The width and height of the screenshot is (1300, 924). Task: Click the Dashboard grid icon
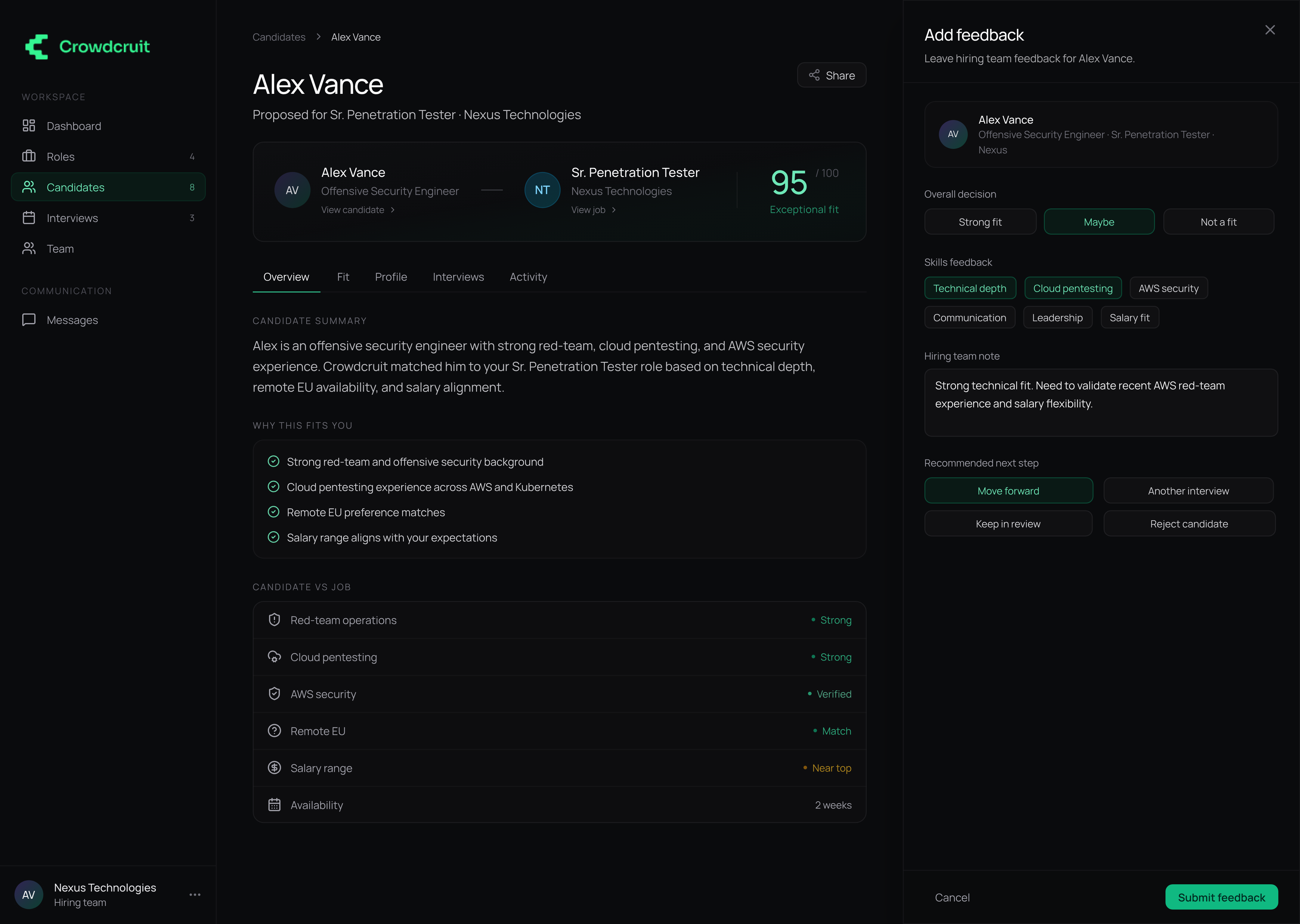(x=29, y=126)
